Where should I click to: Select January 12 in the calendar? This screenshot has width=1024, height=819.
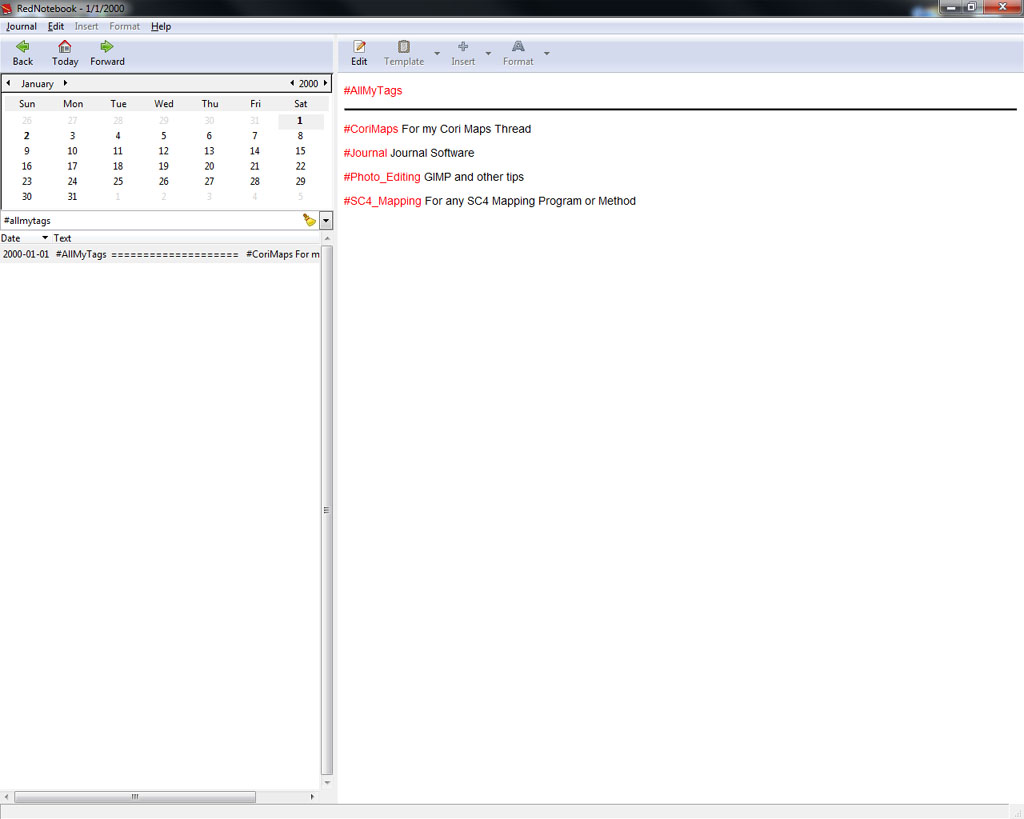(163, 151)
